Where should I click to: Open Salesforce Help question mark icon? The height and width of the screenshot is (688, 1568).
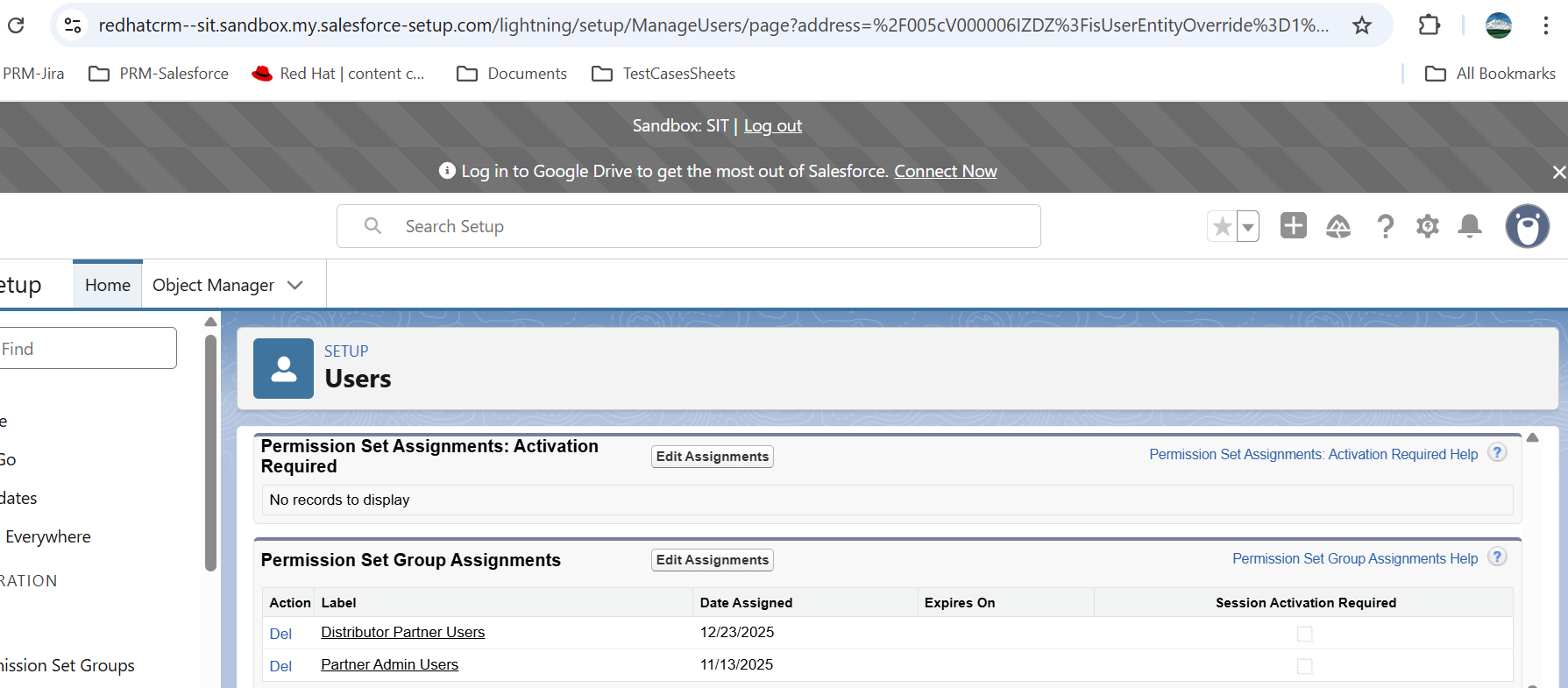(1385, 227)
